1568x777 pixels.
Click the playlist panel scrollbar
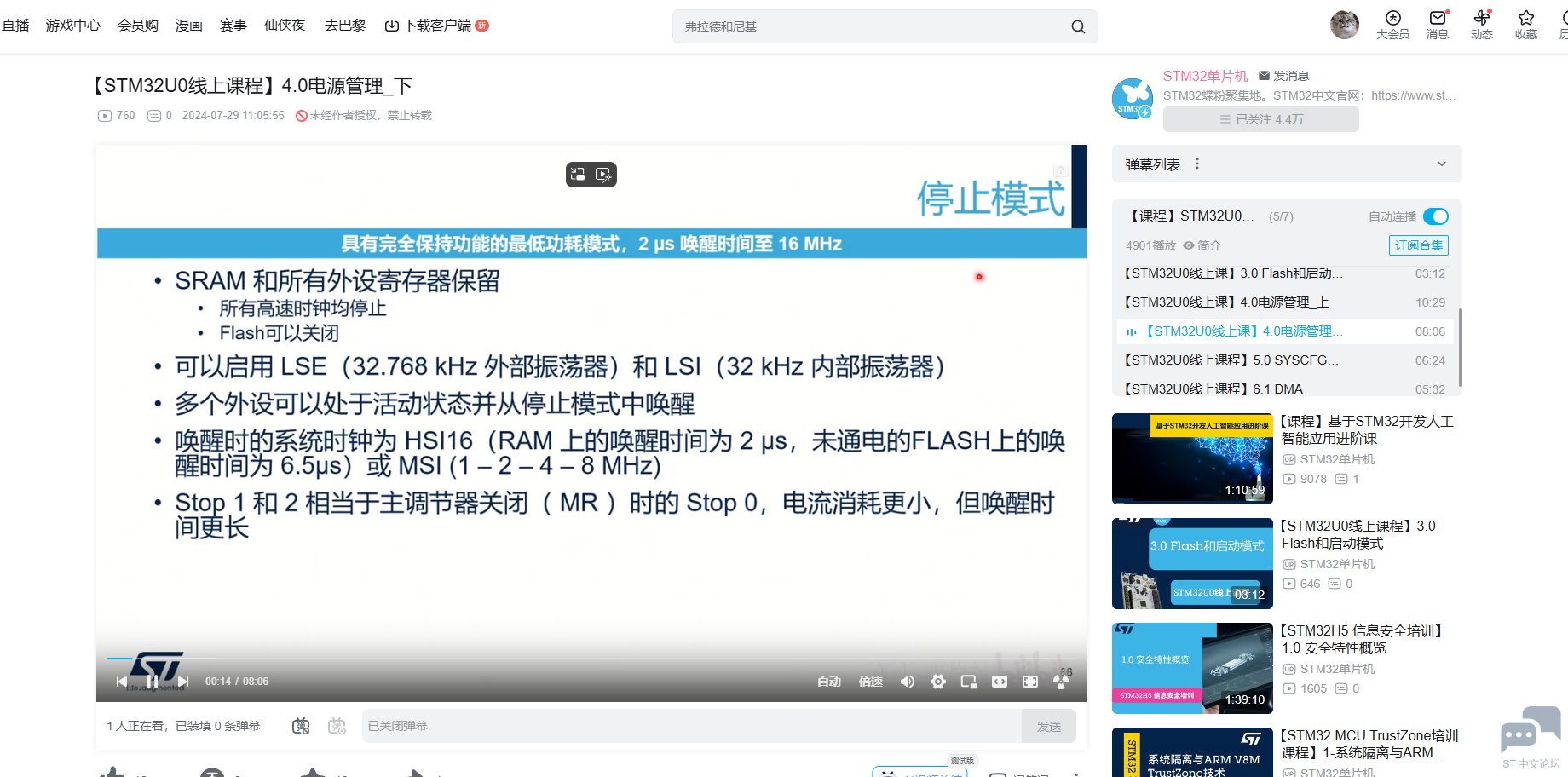1461,348
